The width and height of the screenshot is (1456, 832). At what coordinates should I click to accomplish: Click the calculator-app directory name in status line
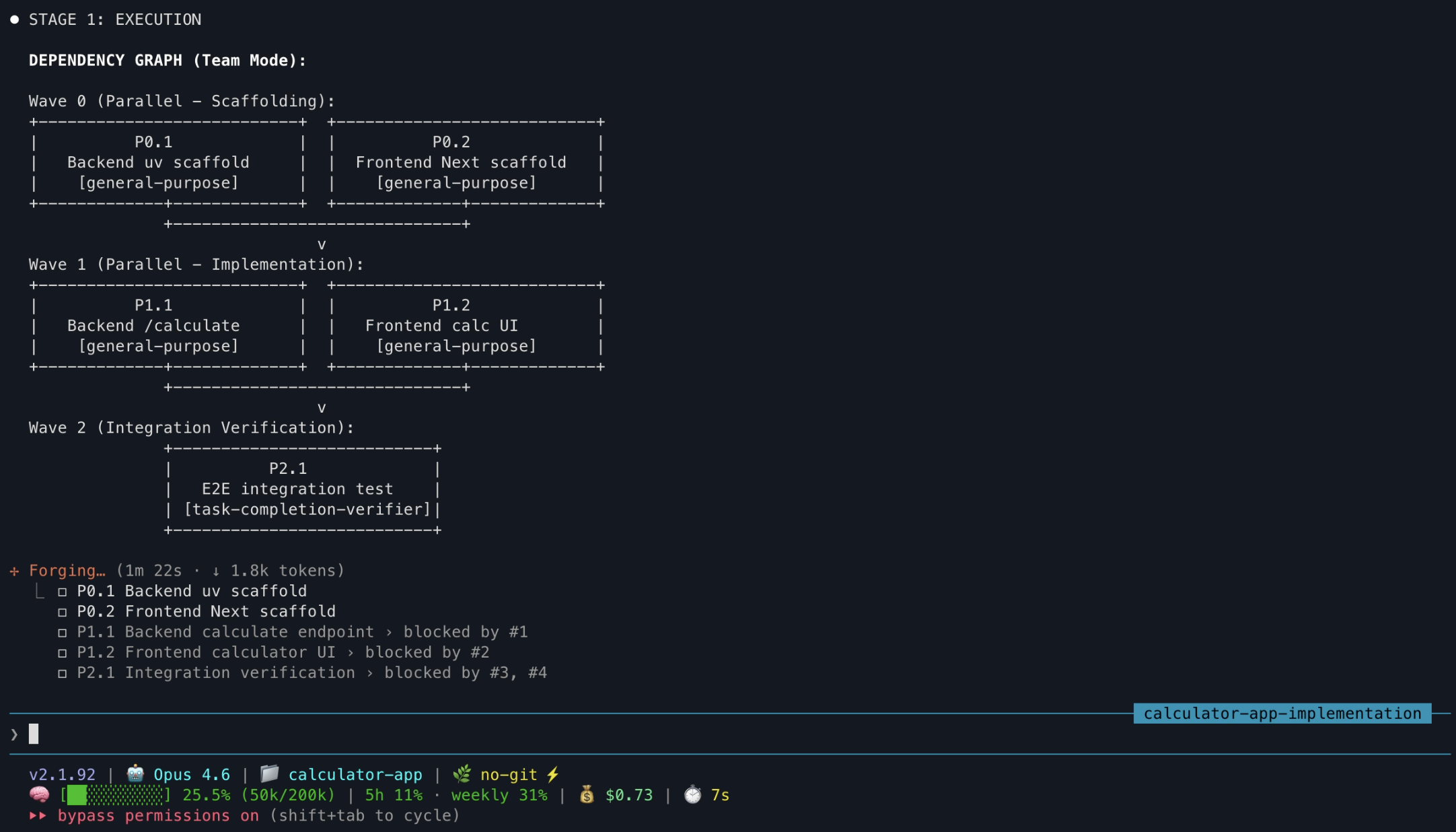[355, 775]
